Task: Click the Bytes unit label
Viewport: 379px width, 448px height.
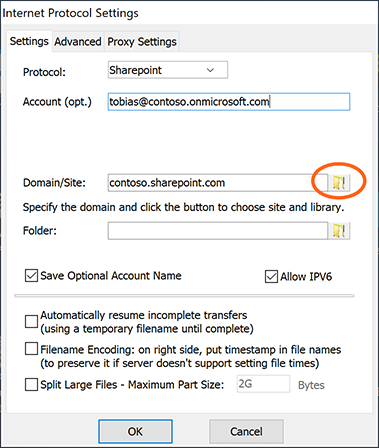Action: (311, 385)
